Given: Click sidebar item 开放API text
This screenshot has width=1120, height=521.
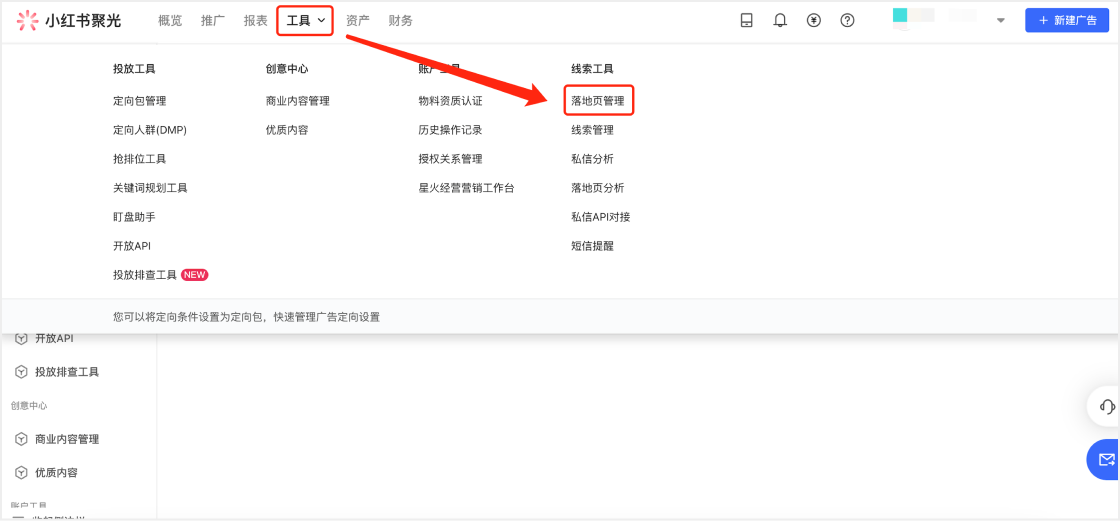Looking at the screenshot, I should tap(54, 339).
